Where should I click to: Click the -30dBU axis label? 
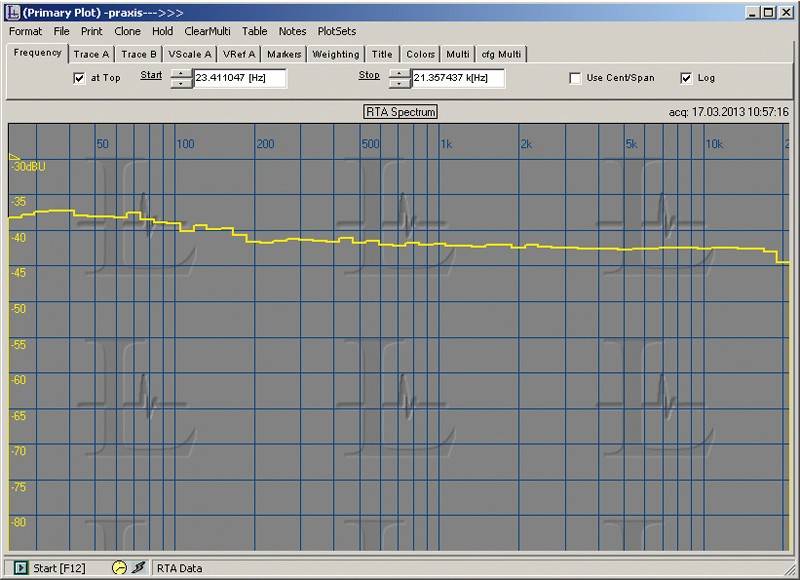28,166
